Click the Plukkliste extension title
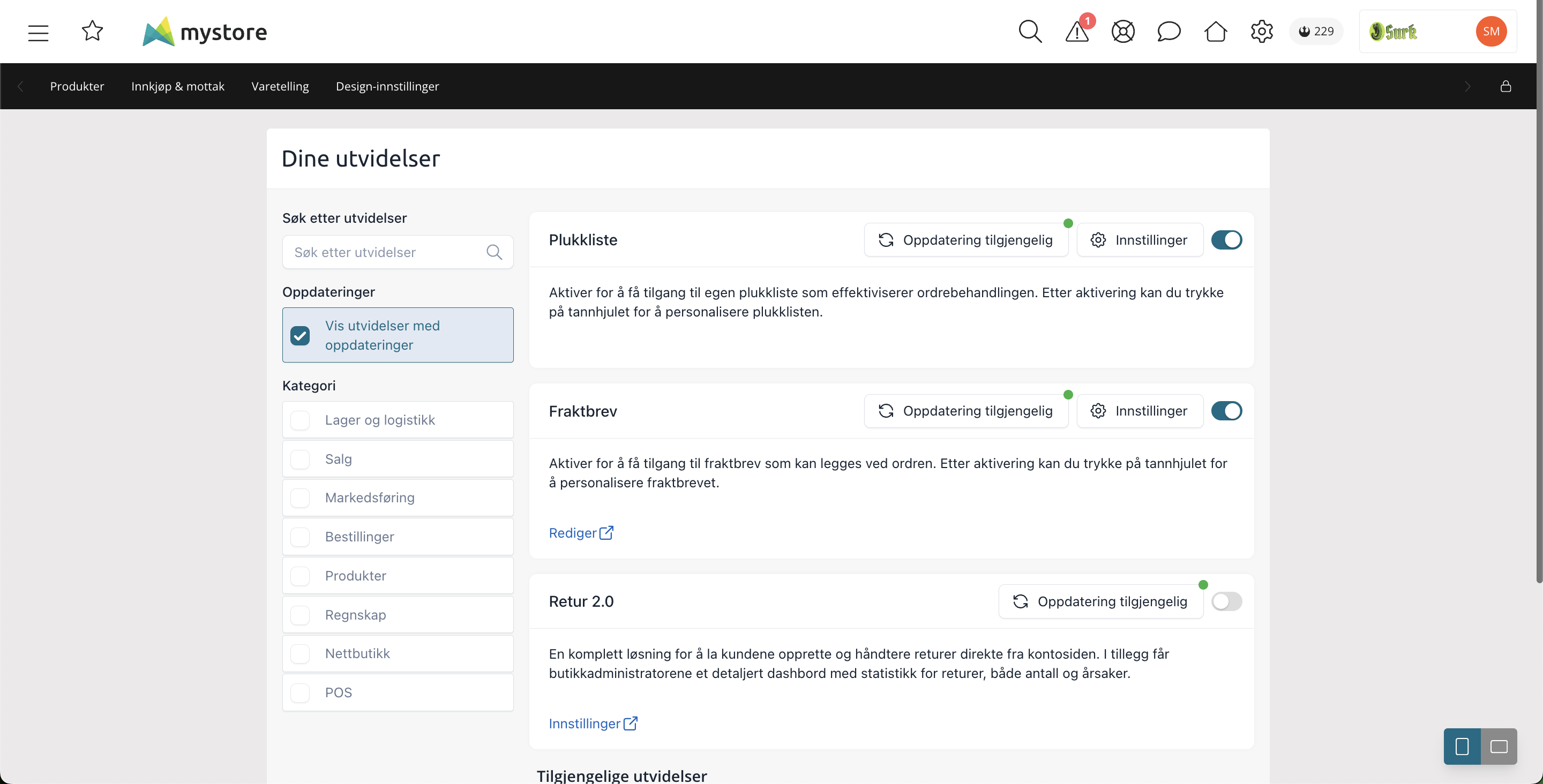This screenshot has height=784, width=1543. tap(583, 240)
